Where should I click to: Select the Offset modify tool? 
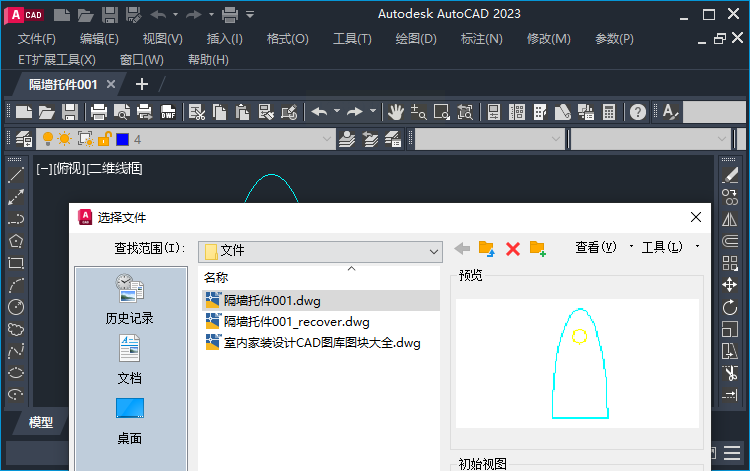(x=730, y=241)
